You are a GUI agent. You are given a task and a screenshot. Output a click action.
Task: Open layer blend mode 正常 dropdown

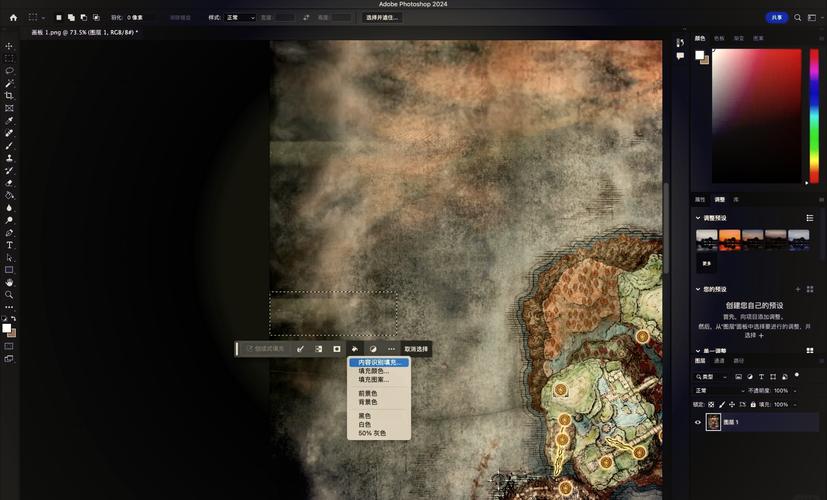pos(719,391)
